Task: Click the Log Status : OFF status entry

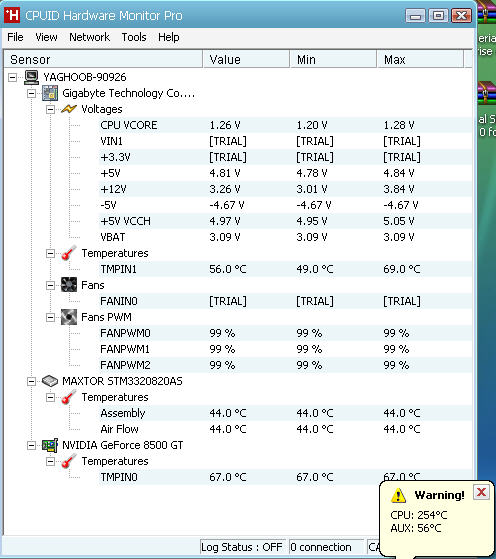Action: coord(242,547)
